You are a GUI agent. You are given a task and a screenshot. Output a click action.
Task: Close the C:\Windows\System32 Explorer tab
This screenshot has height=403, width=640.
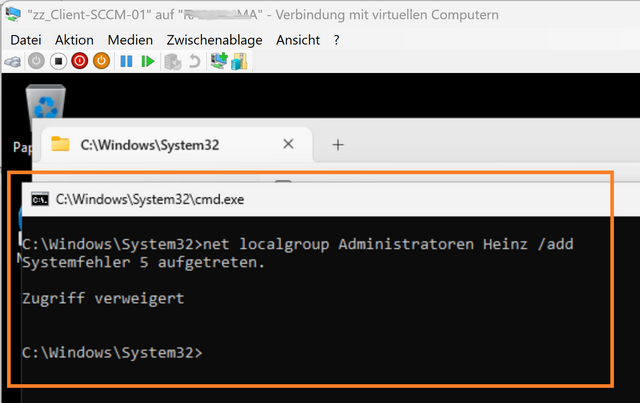point(288,144)
